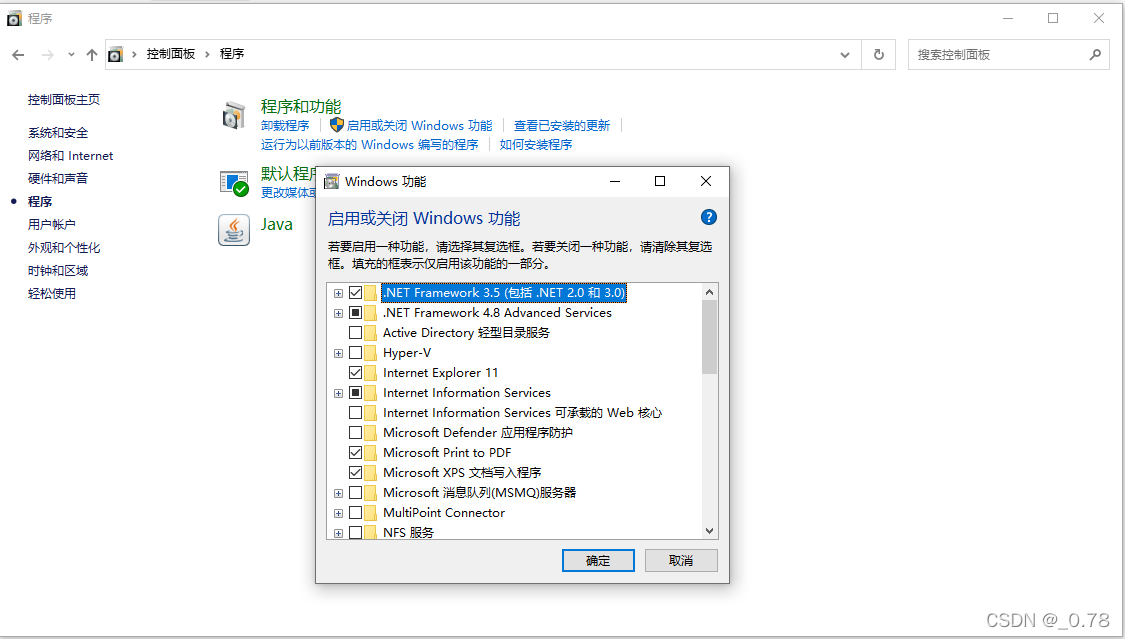Click the 程序 window title bar icon
Viewport: 1125px width, 639px height.
coord(14,19)
